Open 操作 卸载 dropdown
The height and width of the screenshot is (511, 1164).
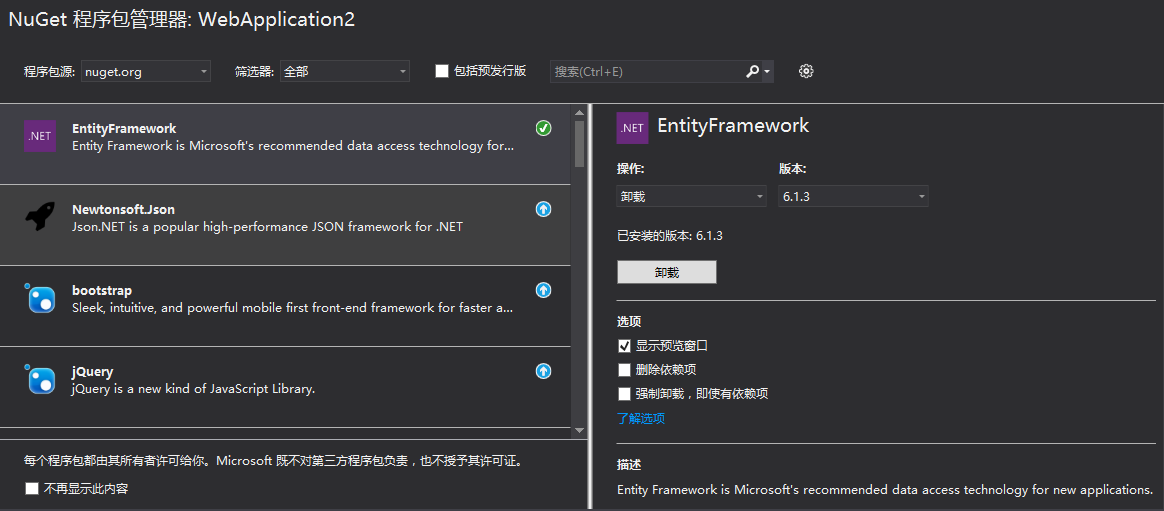coord(691,197)
